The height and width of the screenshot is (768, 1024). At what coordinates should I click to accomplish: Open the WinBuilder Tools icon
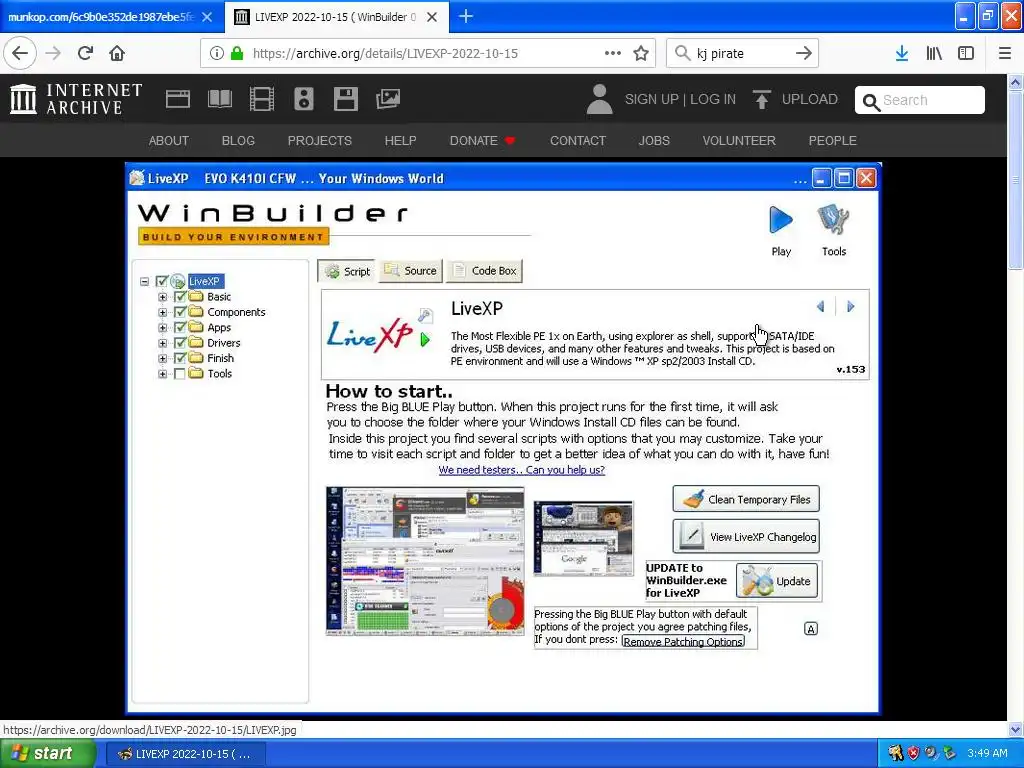tap(833, 220)
